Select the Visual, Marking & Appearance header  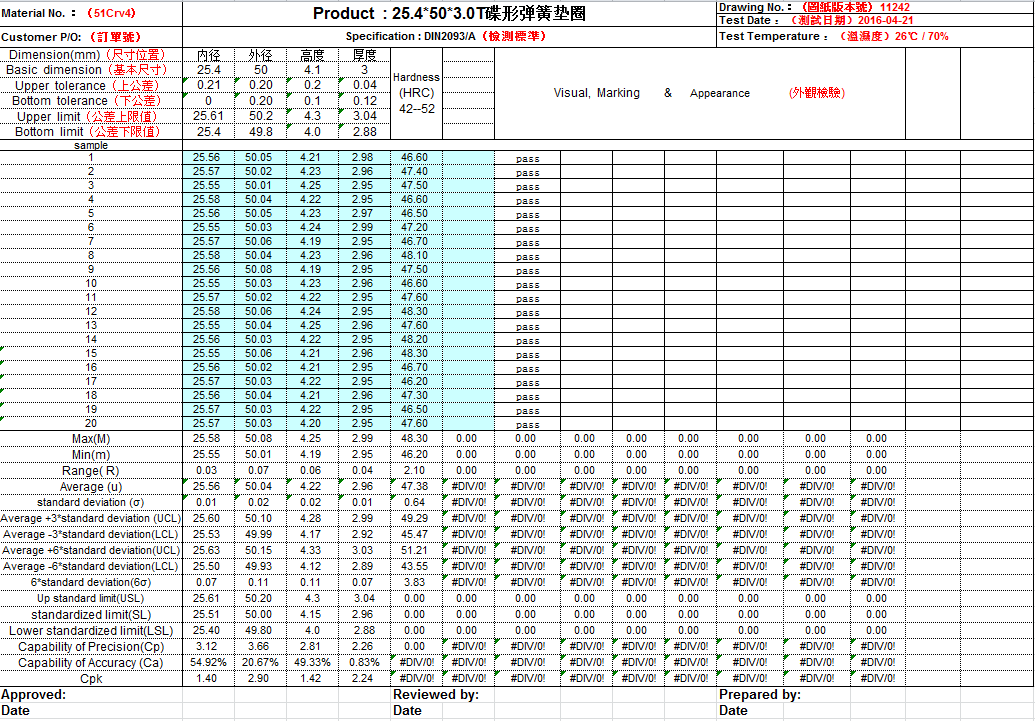699,93
